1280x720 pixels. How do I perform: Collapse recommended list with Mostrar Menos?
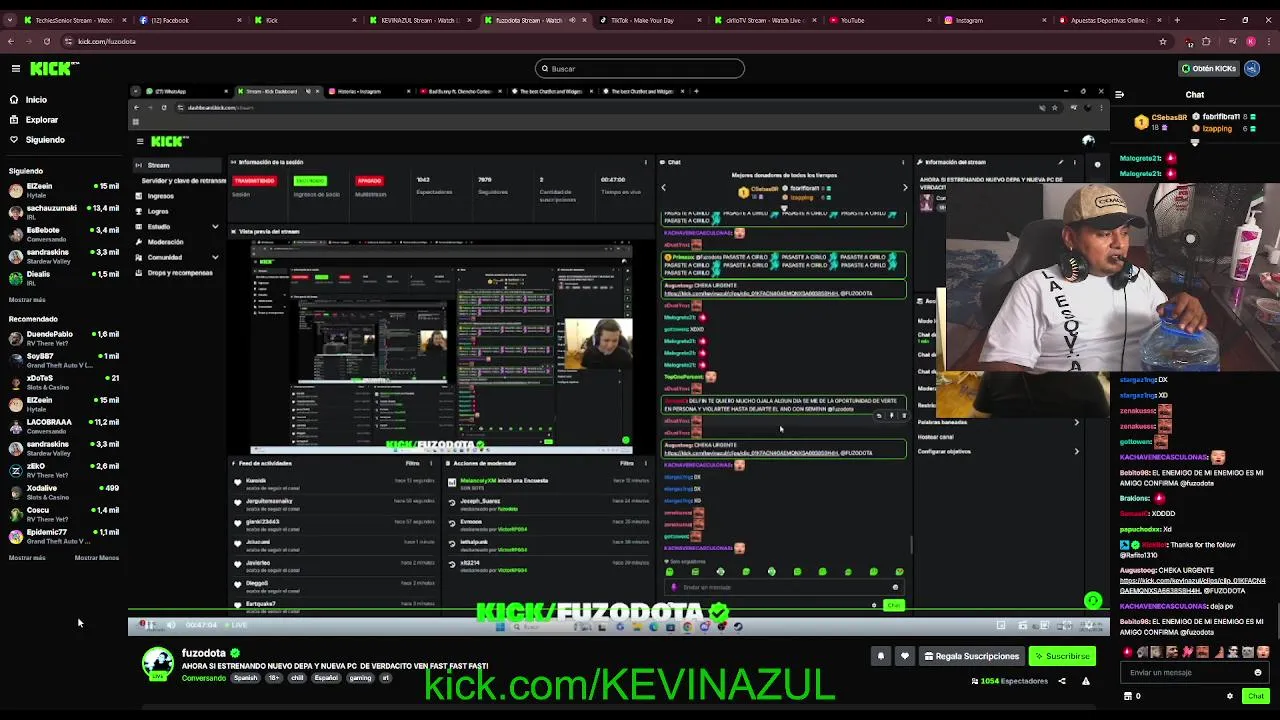[97, 558]
